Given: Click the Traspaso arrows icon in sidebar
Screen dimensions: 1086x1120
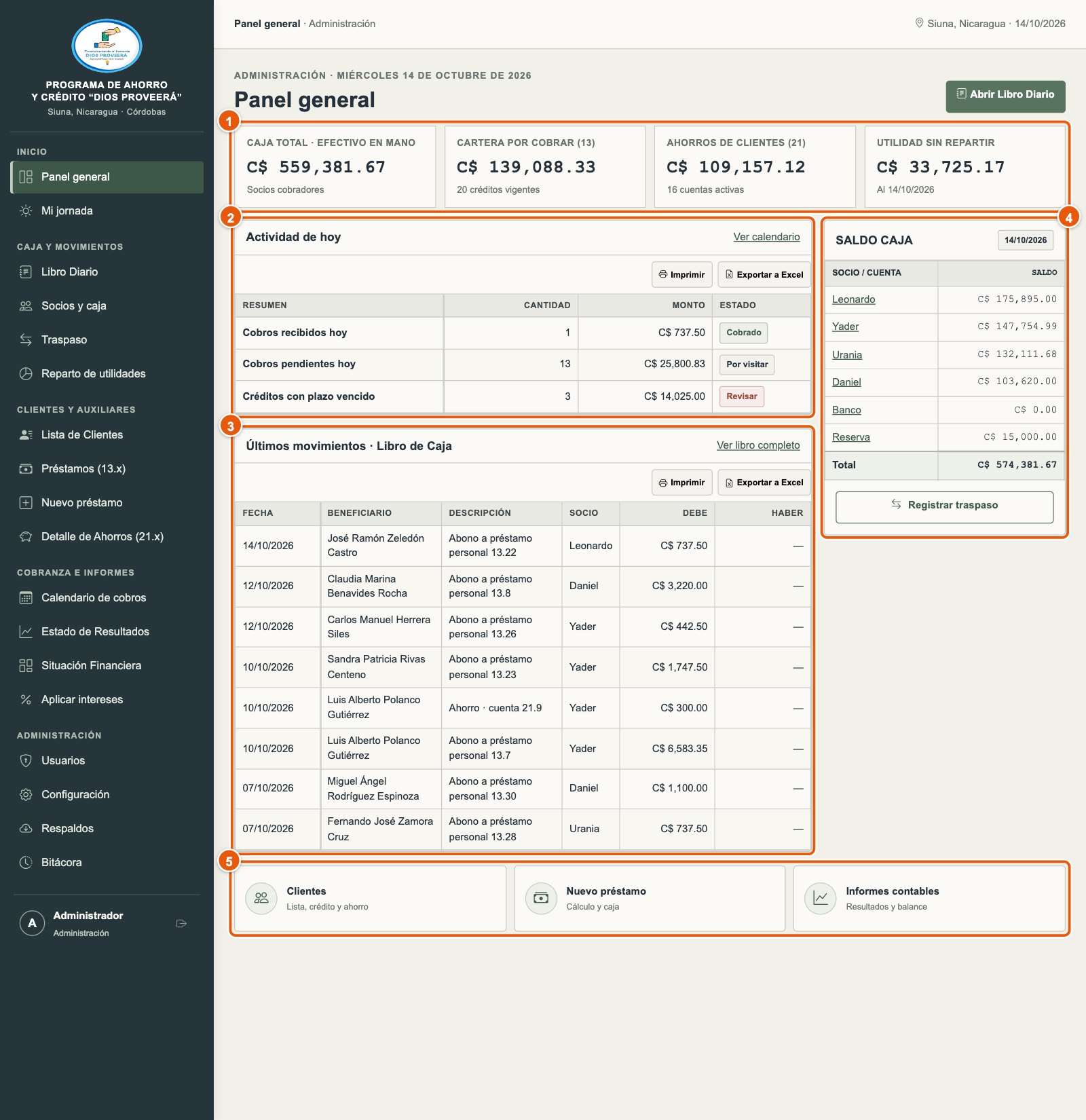Looking at the screenshot, I should coord(26,339).
